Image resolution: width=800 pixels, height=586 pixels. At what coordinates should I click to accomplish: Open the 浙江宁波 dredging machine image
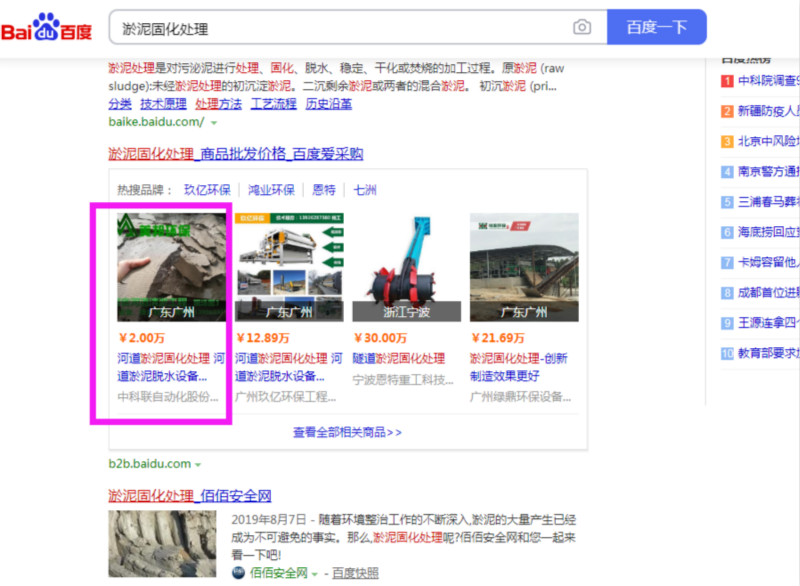[x=407, y=267]
